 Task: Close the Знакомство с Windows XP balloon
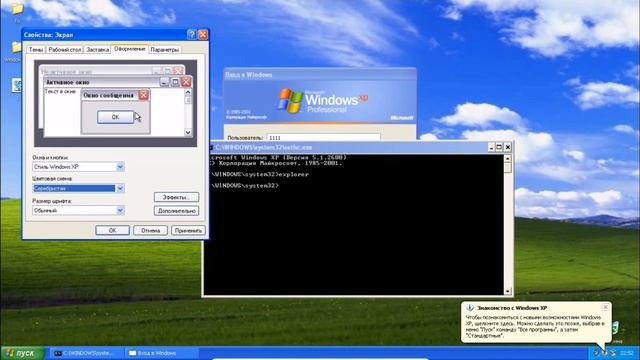point(605,307)
